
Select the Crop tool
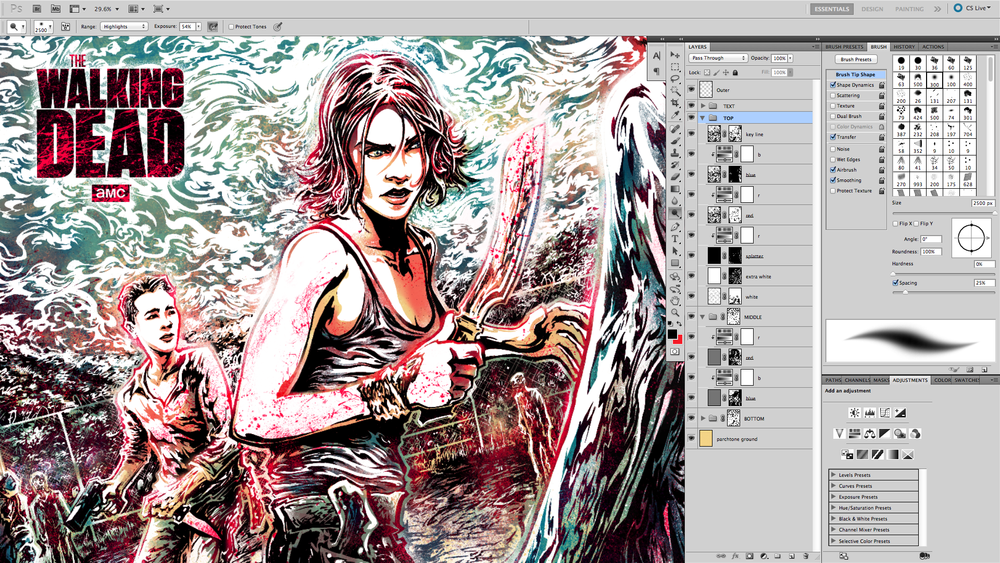click(675, 103)
